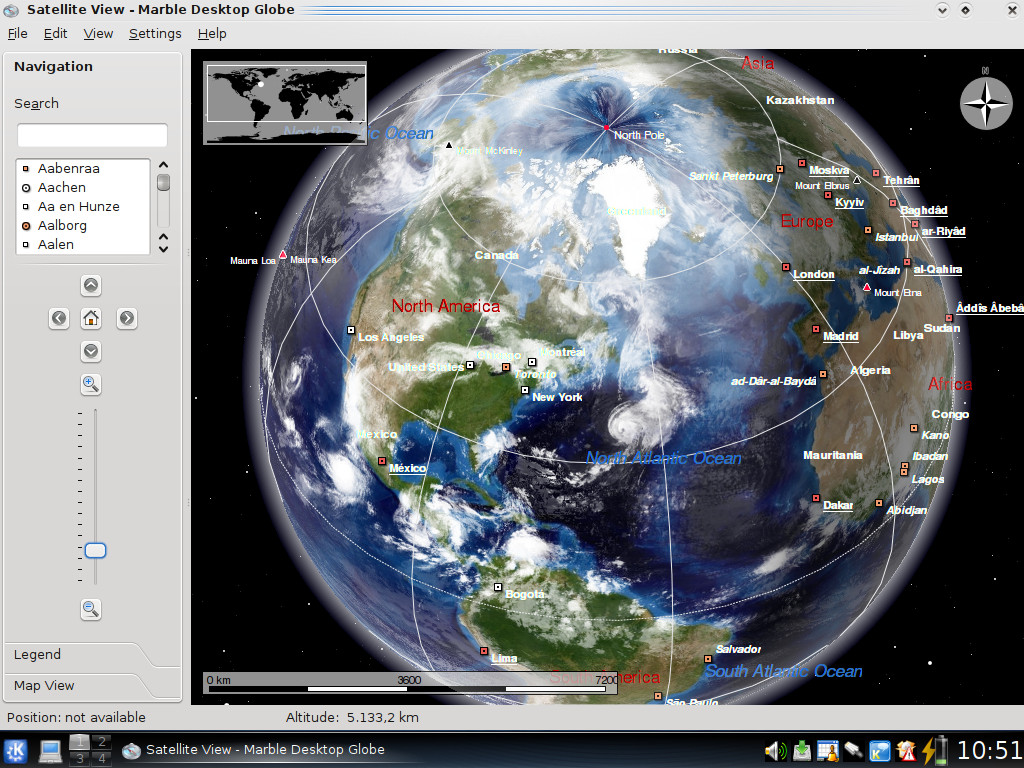1024x768 pixels.
Task: Click the Baghdâd city label
Action: click(923, 210)
